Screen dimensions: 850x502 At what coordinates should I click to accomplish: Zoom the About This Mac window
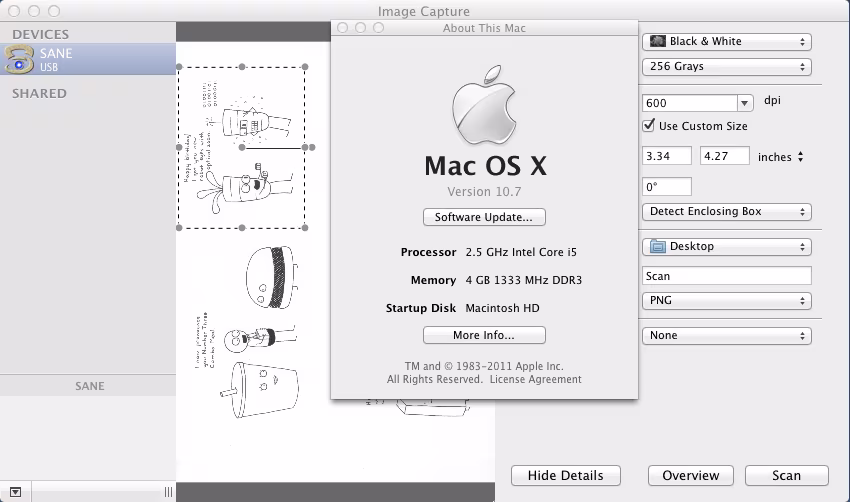pyautogui.click(x=378, y=28)
